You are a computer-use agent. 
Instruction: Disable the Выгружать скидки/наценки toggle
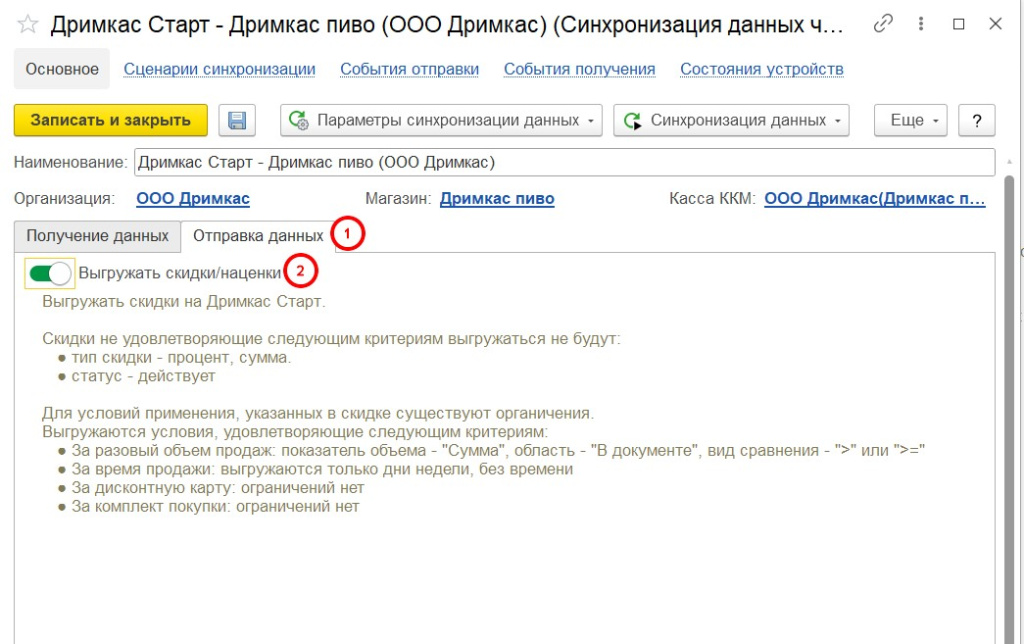click(49, 272)
